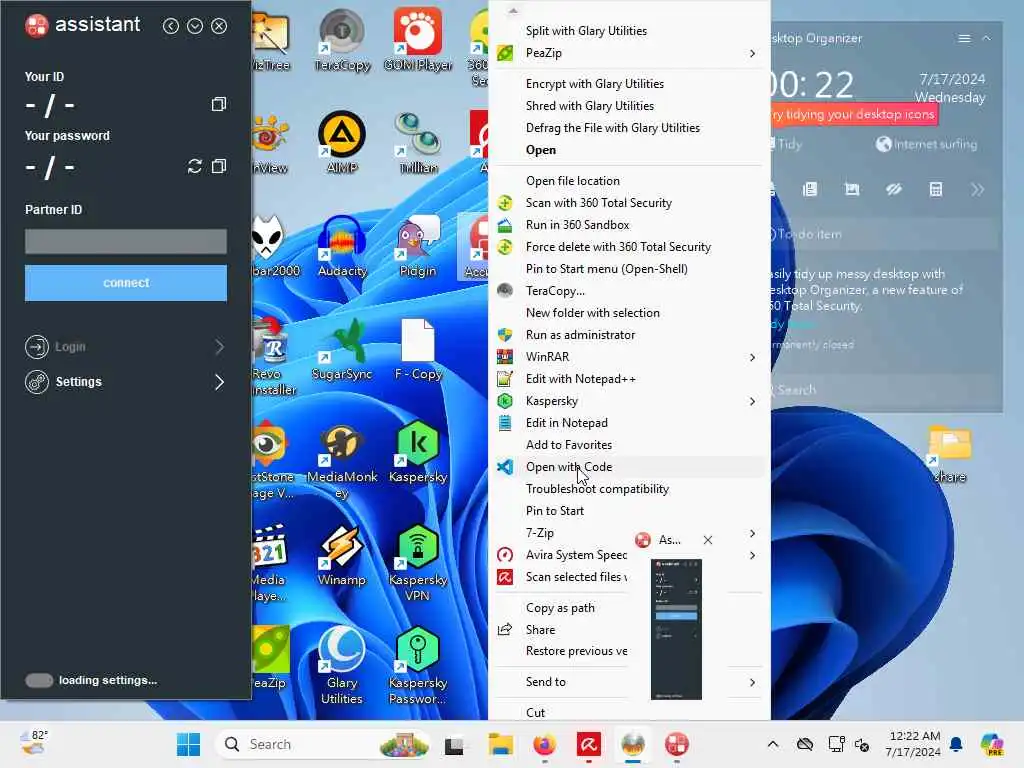Toggle the loading settings switch

click(39, 680)
